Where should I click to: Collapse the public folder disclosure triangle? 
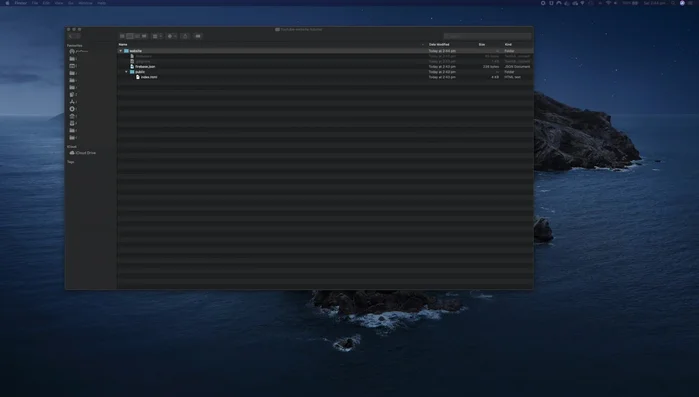coord(126,72)
